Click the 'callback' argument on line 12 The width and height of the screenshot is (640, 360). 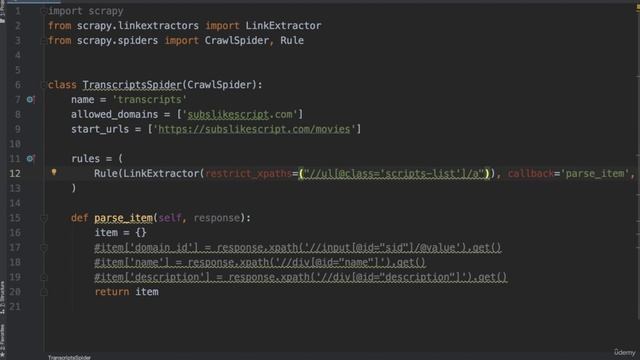point(531,173)
